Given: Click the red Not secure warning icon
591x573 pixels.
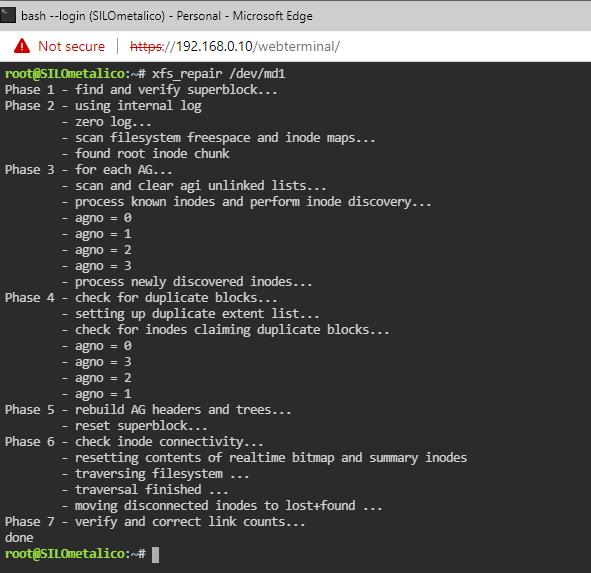Looking at the screenshot, I should tap(22, 46).
